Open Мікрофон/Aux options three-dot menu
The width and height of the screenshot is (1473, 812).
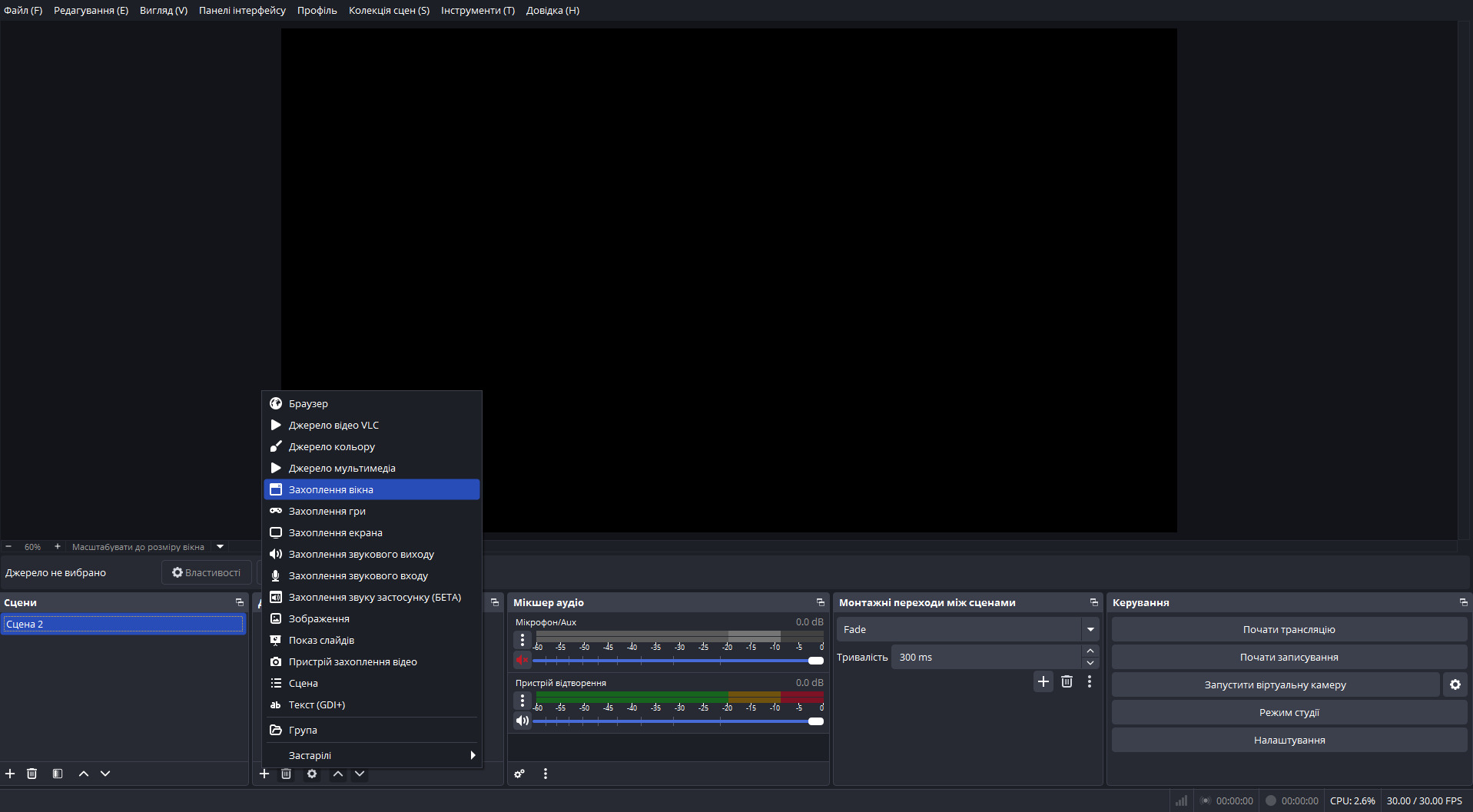tap(523, 640)
